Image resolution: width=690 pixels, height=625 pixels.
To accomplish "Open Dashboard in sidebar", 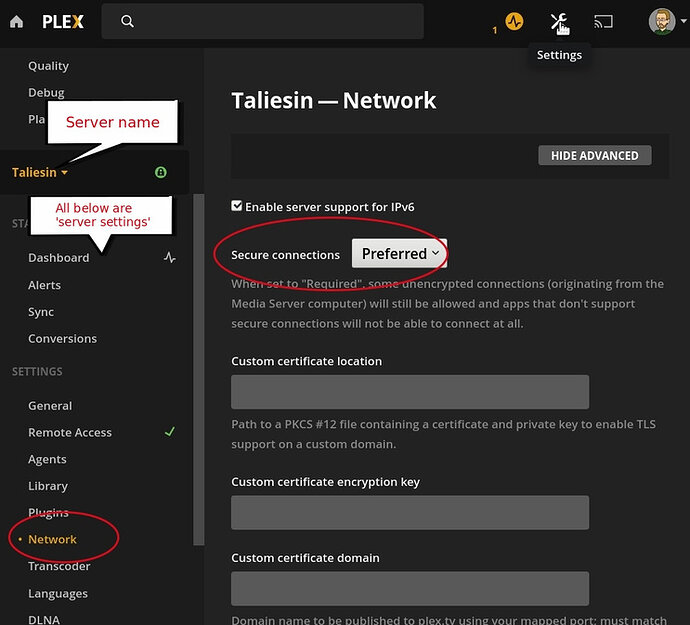I will pos(59,257).
